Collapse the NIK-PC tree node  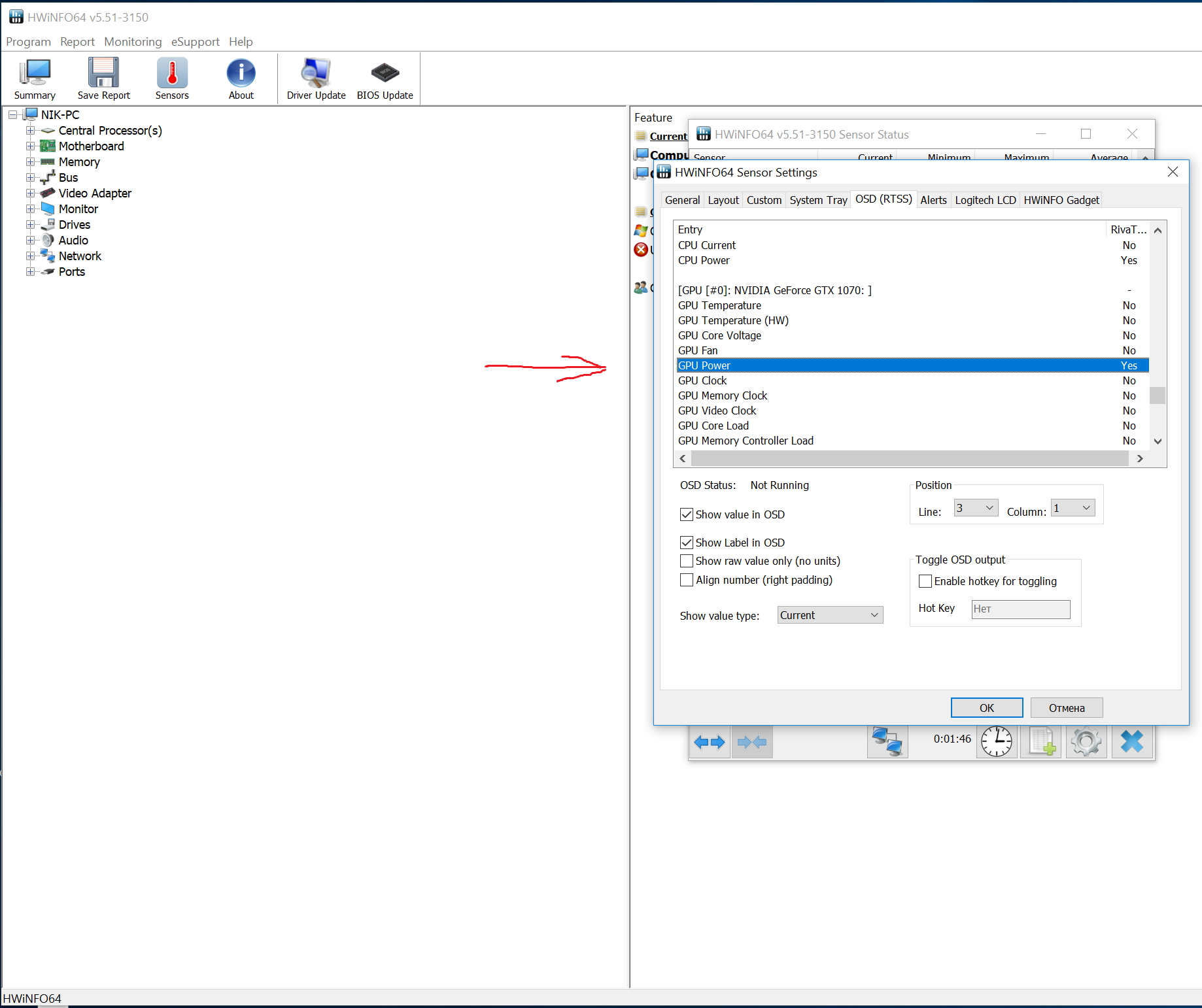pyautogui.click(x=12, y=115)
